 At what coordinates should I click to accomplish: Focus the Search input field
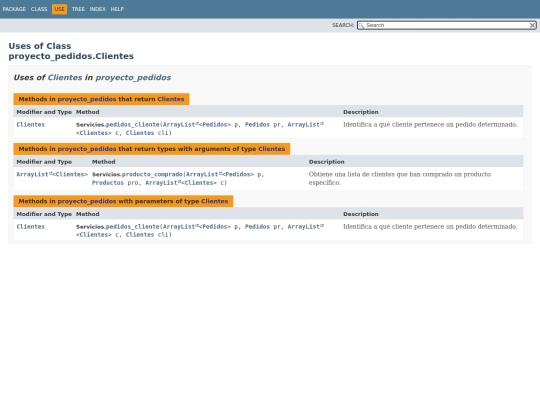coord(446,25)
